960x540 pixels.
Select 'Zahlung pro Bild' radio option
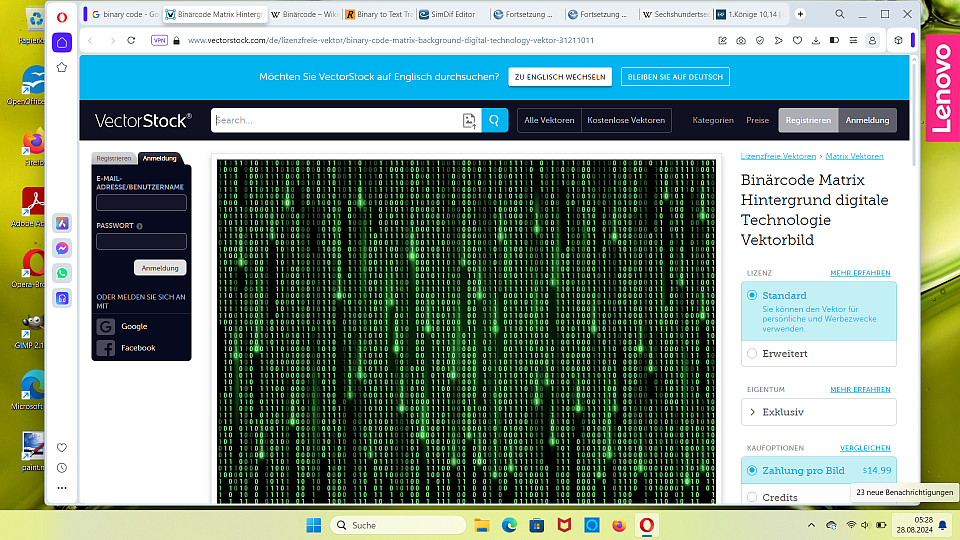coord(752,470)
